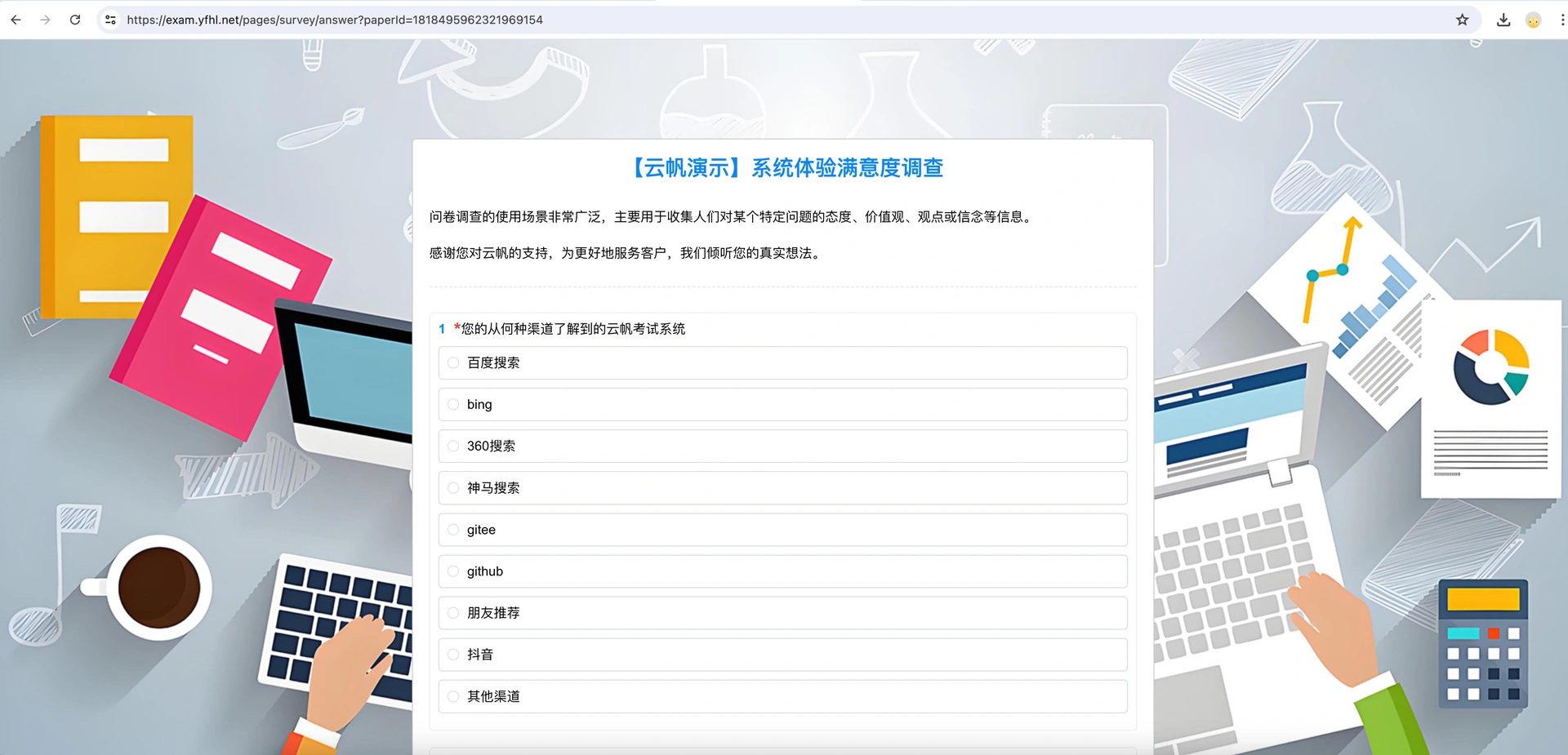Click the survey title 系统体验满意度调查
This screenshot has width=1568, height=755.
coord(847,167)
